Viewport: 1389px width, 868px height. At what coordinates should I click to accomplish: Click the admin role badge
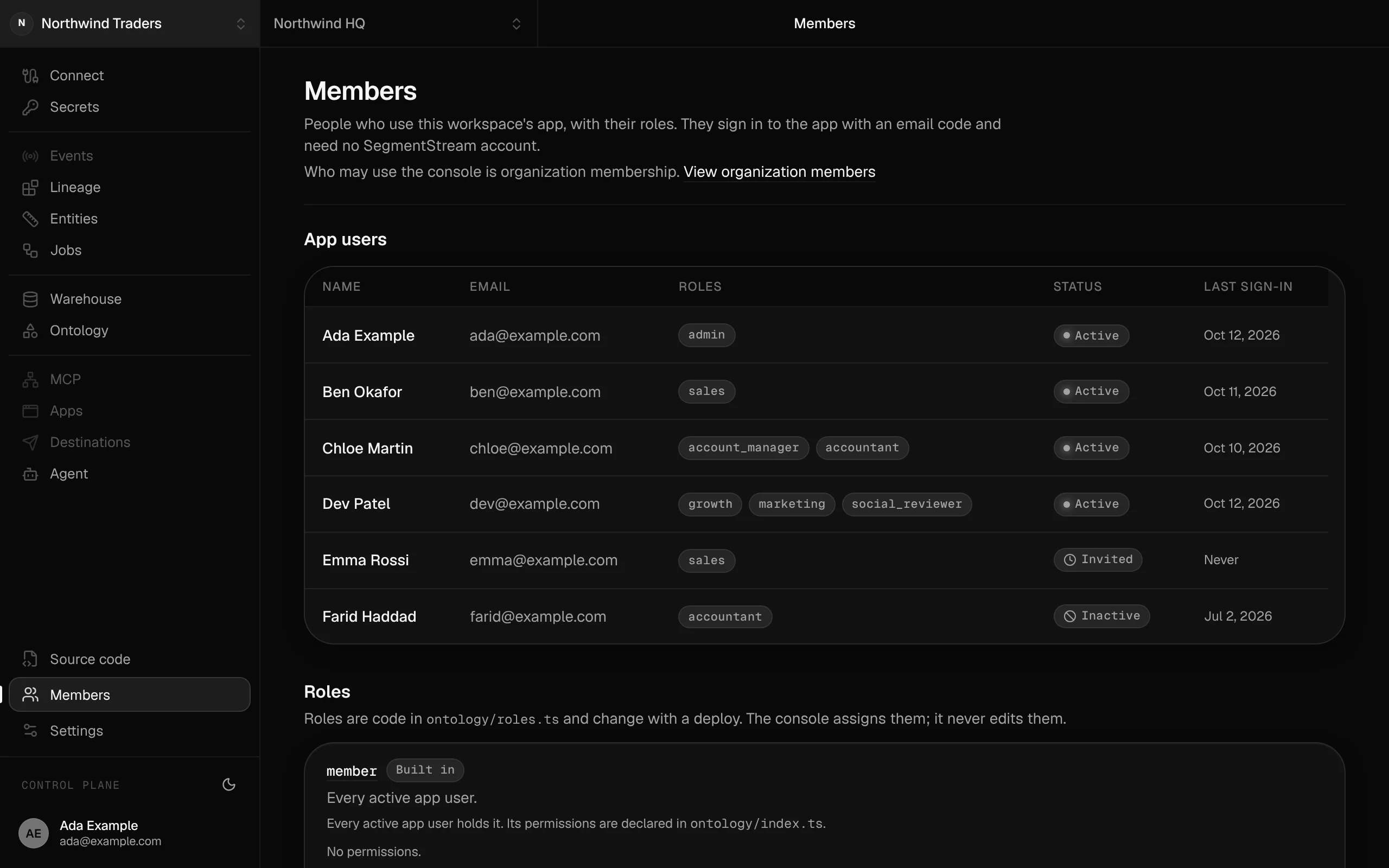[x=706, y=335]
